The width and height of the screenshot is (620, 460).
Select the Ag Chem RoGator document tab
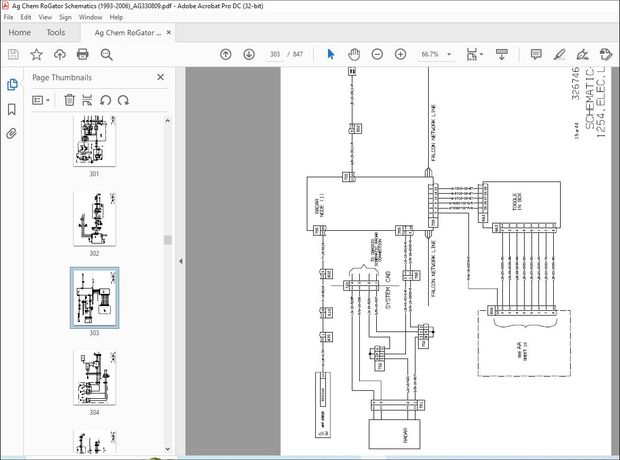(x=127, y=33)
